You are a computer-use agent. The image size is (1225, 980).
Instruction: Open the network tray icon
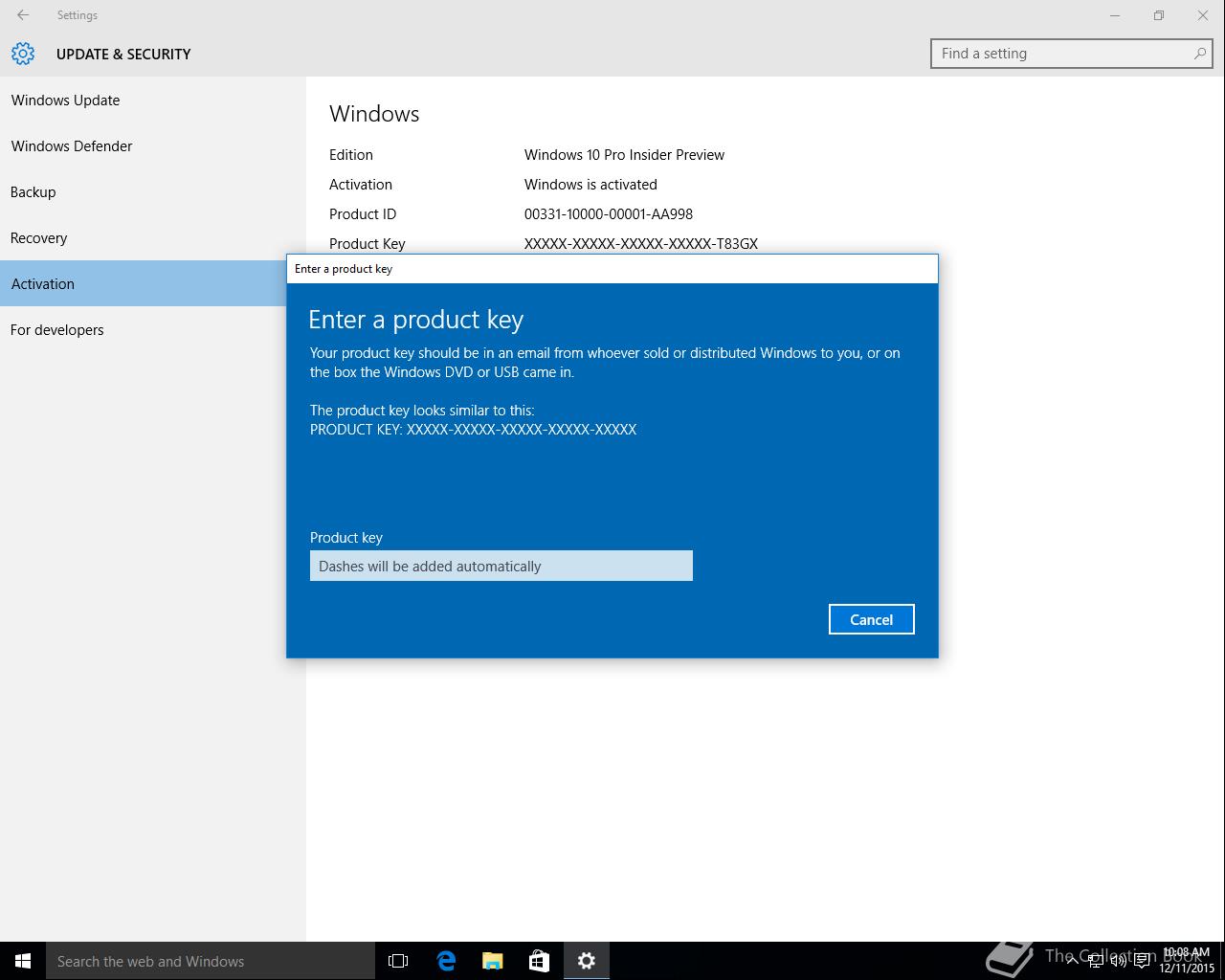coord(1096,961)
